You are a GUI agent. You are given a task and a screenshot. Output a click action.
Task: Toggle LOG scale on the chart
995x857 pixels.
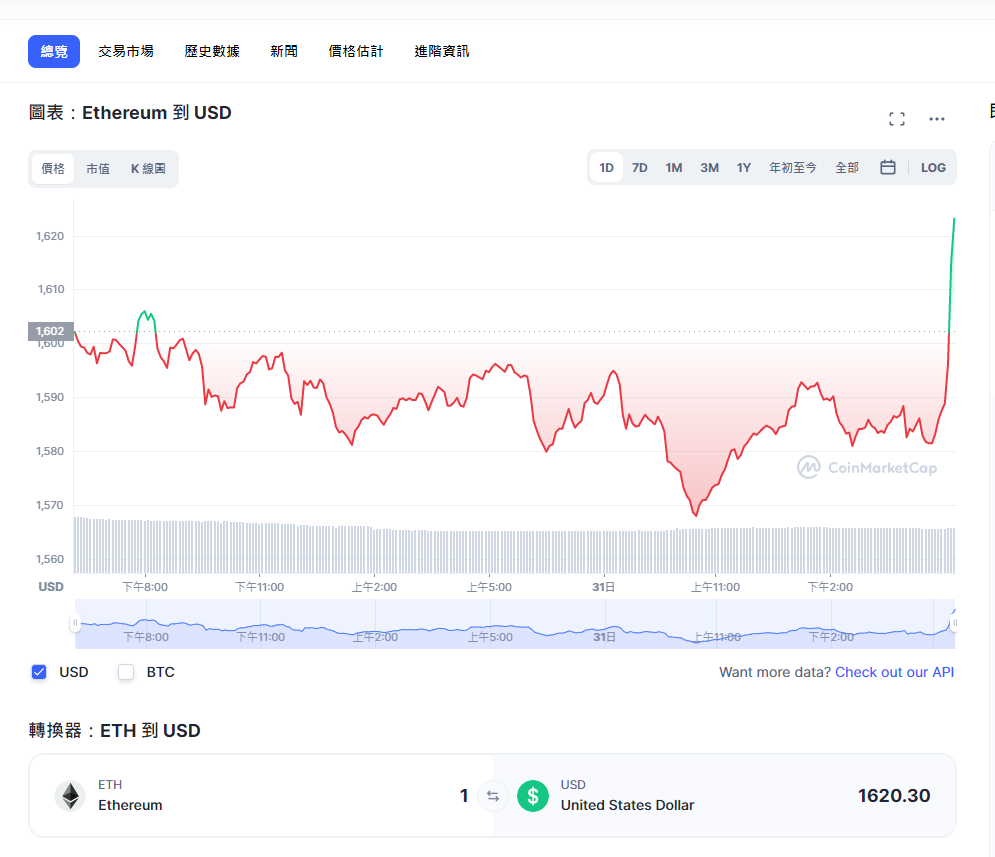pyautogui.click(x=933, y=167)
